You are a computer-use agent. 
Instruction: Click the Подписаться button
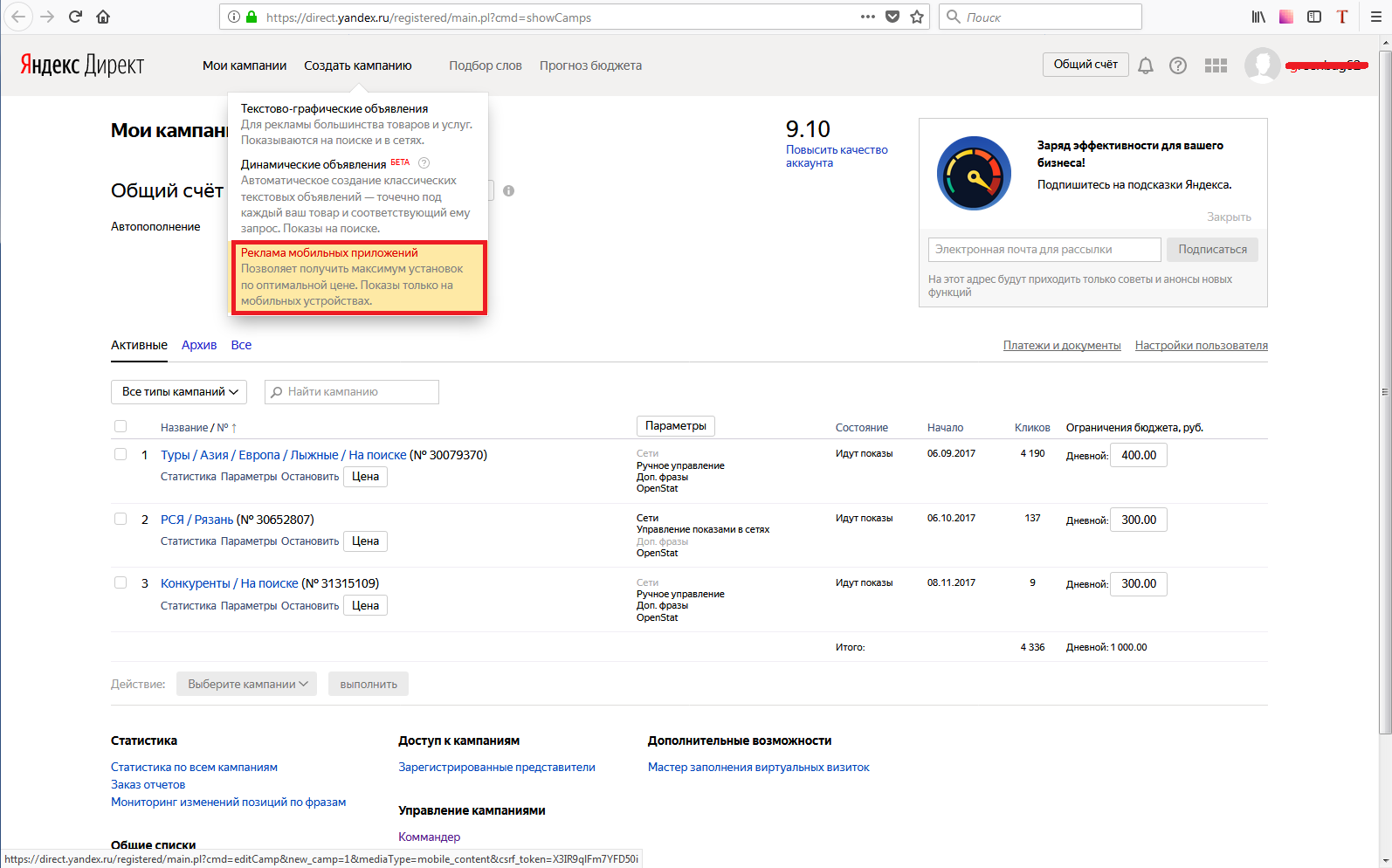pyautogui.click(x=1212, y=250)
